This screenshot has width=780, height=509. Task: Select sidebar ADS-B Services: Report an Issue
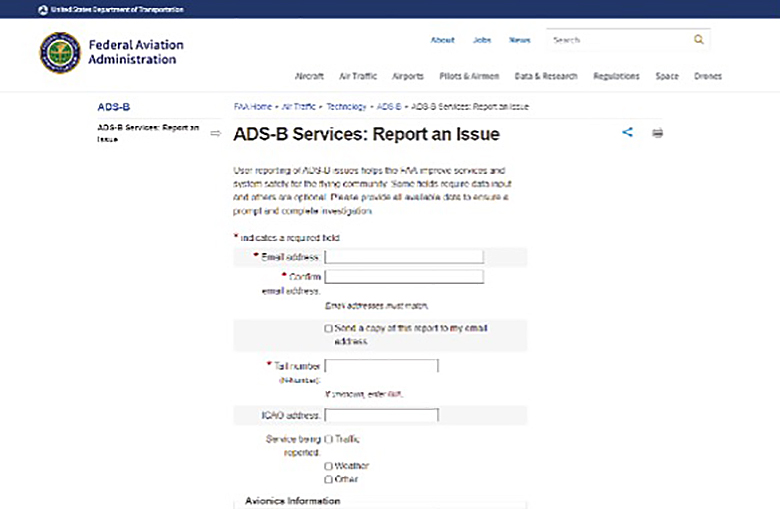point(148,133)
